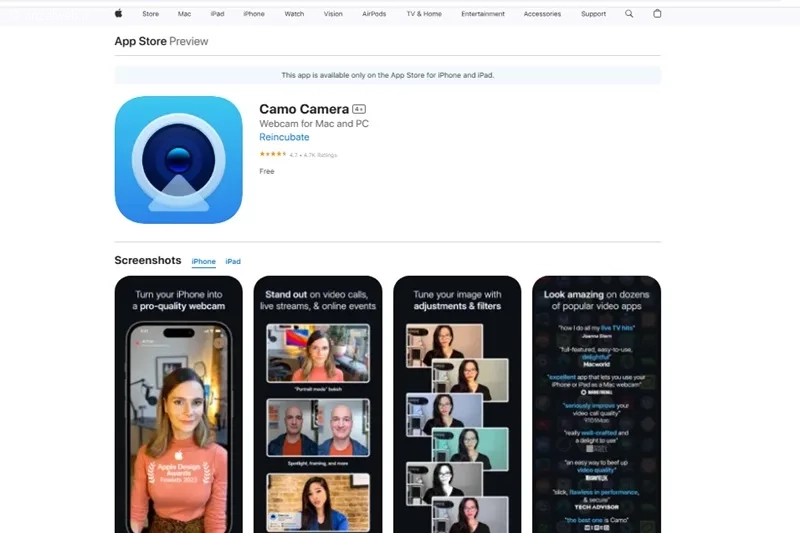The image size is (800, 533).
Task: Open the AirPods menu
Action: 374,14
